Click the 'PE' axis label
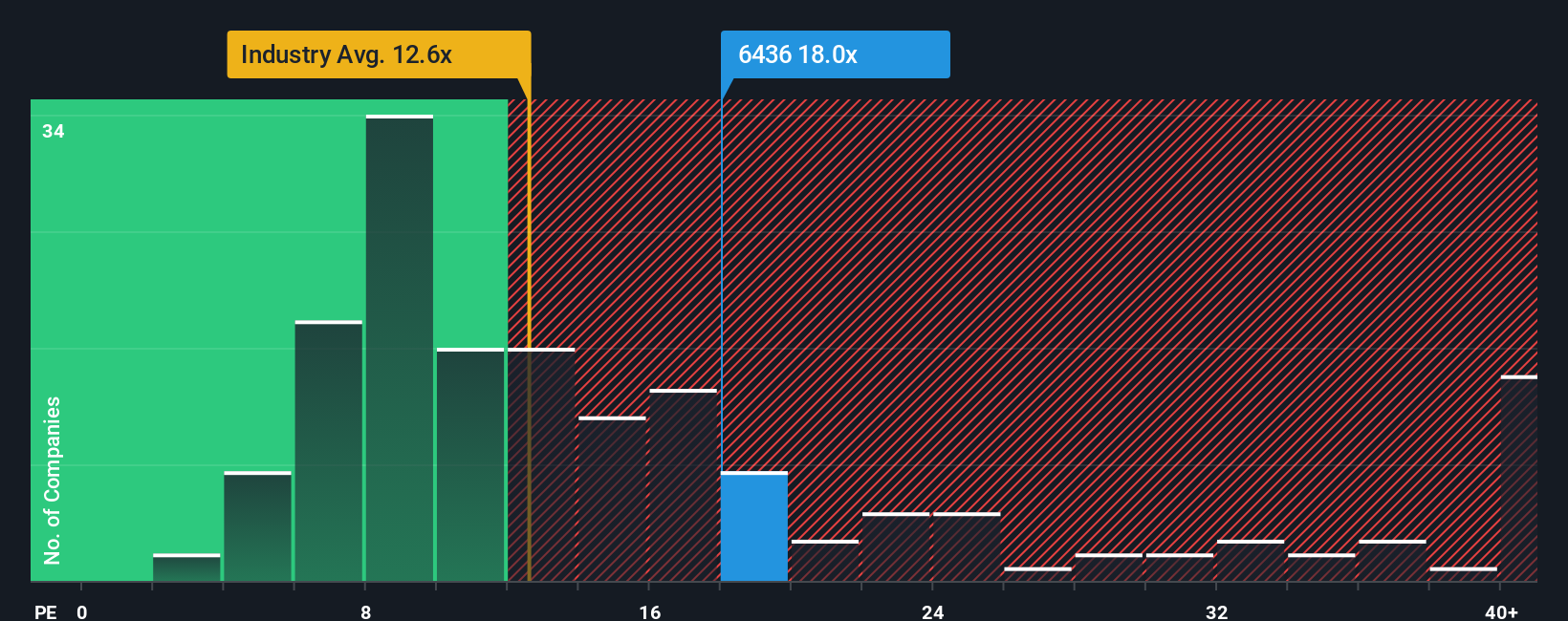The width and height of the screenshot is (1568, 621). click(46, 612)
